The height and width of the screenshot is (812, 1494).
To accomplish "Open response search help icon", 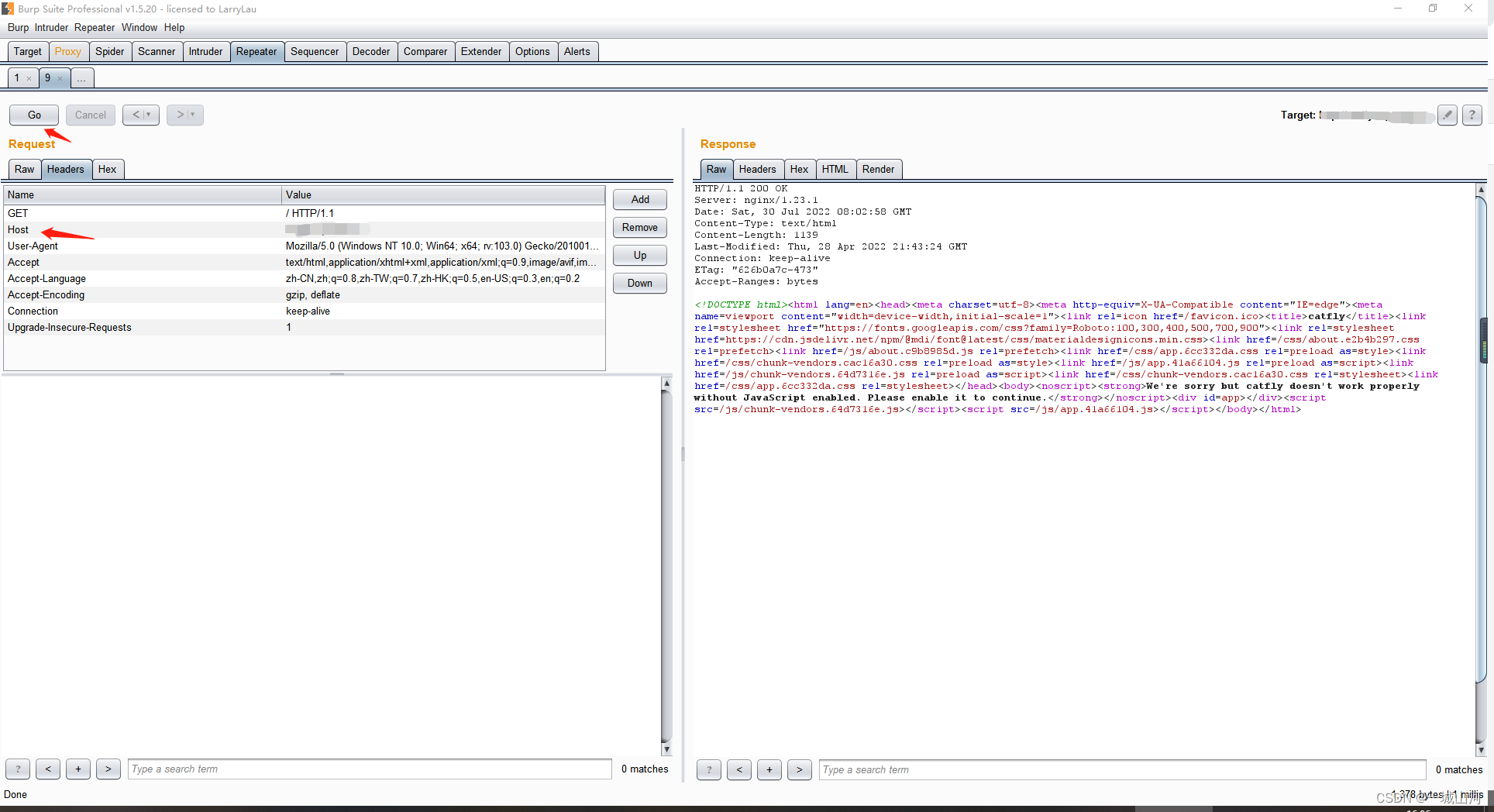I will tap(709, 770).
